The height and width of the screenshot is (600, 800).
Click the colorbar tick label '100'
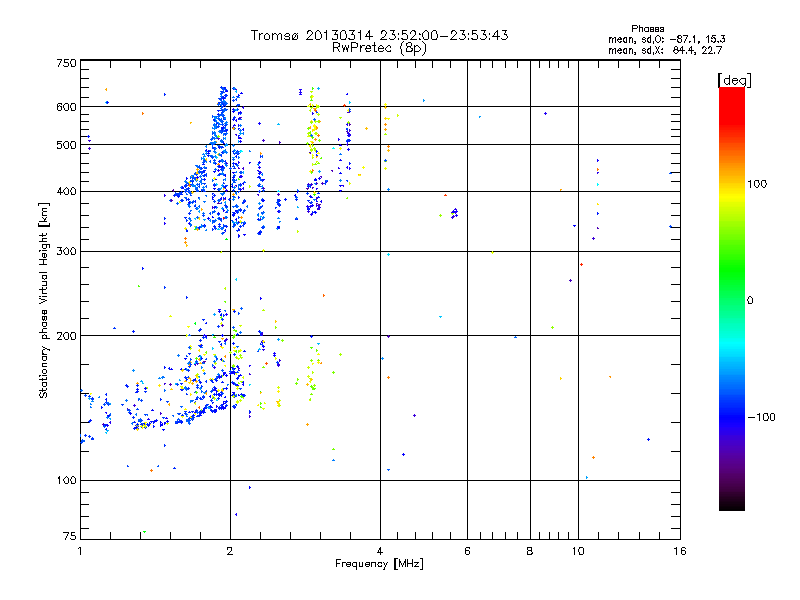pos(757,184)
